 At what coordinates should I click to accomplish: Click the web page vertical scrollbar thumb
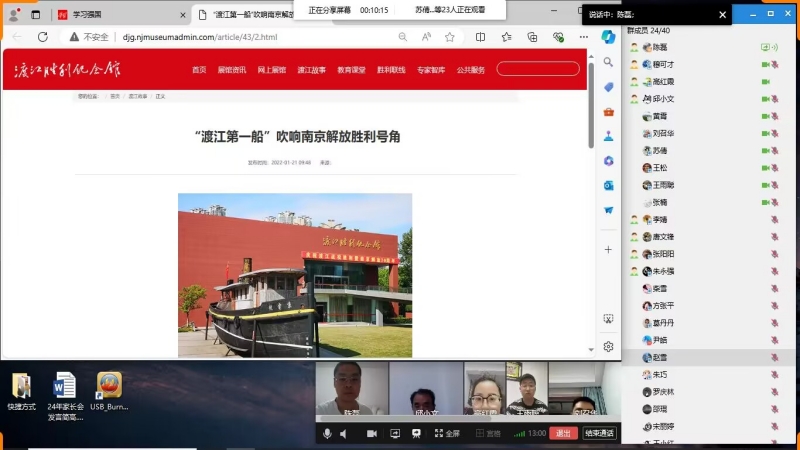pyautogui.click(x=591, y=106)
